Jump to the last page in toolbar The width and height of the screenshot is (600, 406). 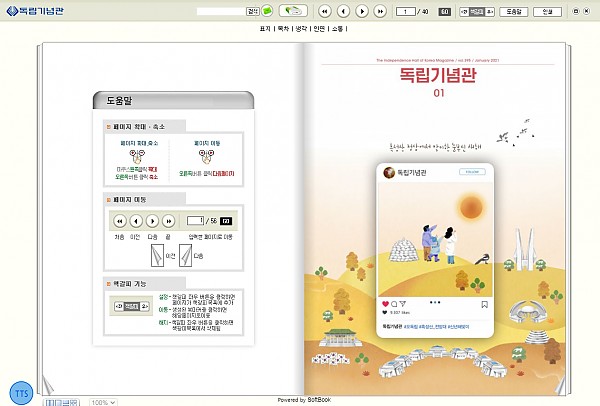coord(380,11)
